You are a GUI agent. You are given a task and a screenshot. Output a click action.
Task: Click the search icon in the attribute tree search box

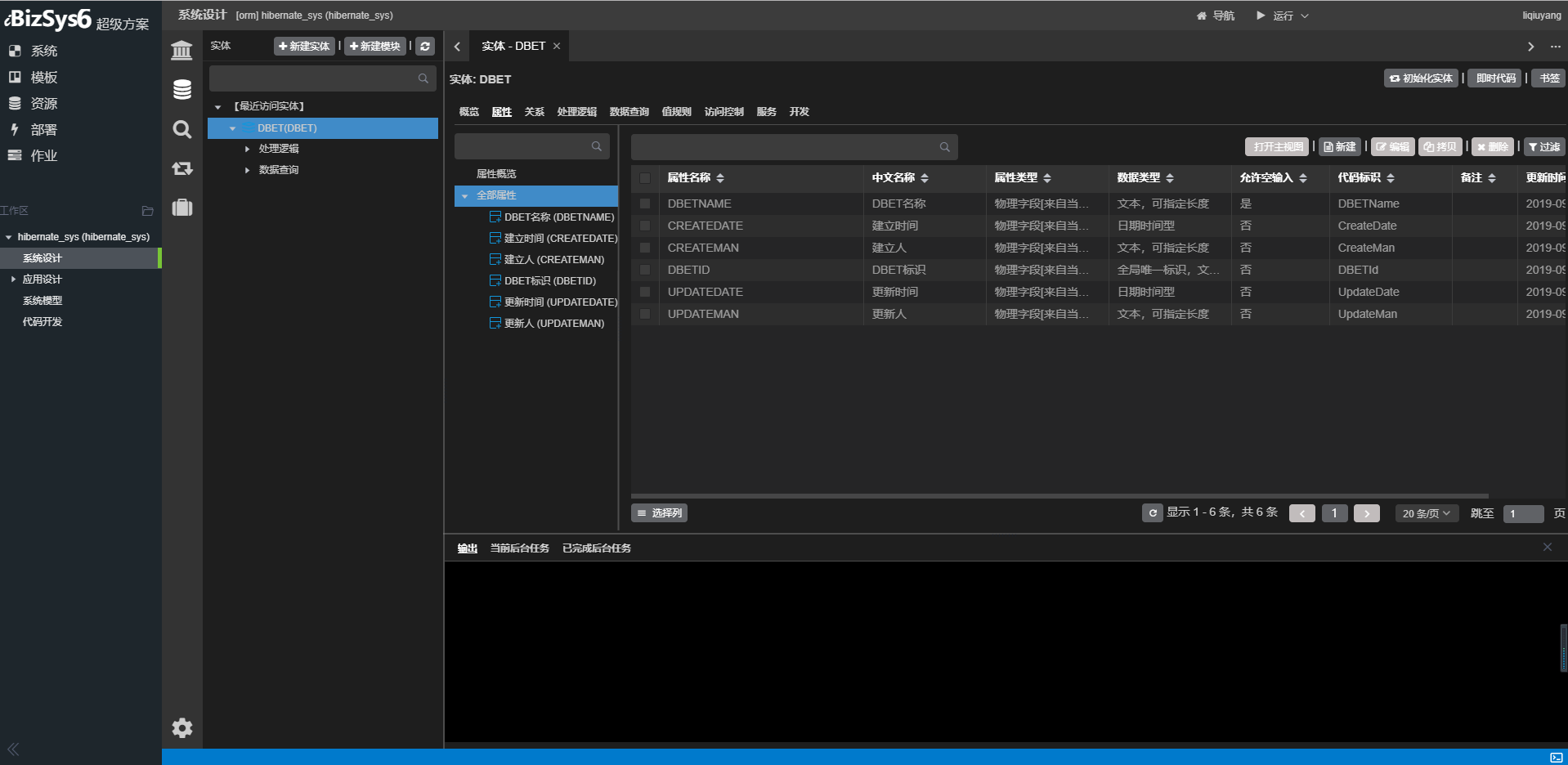[x=596, y=146]
